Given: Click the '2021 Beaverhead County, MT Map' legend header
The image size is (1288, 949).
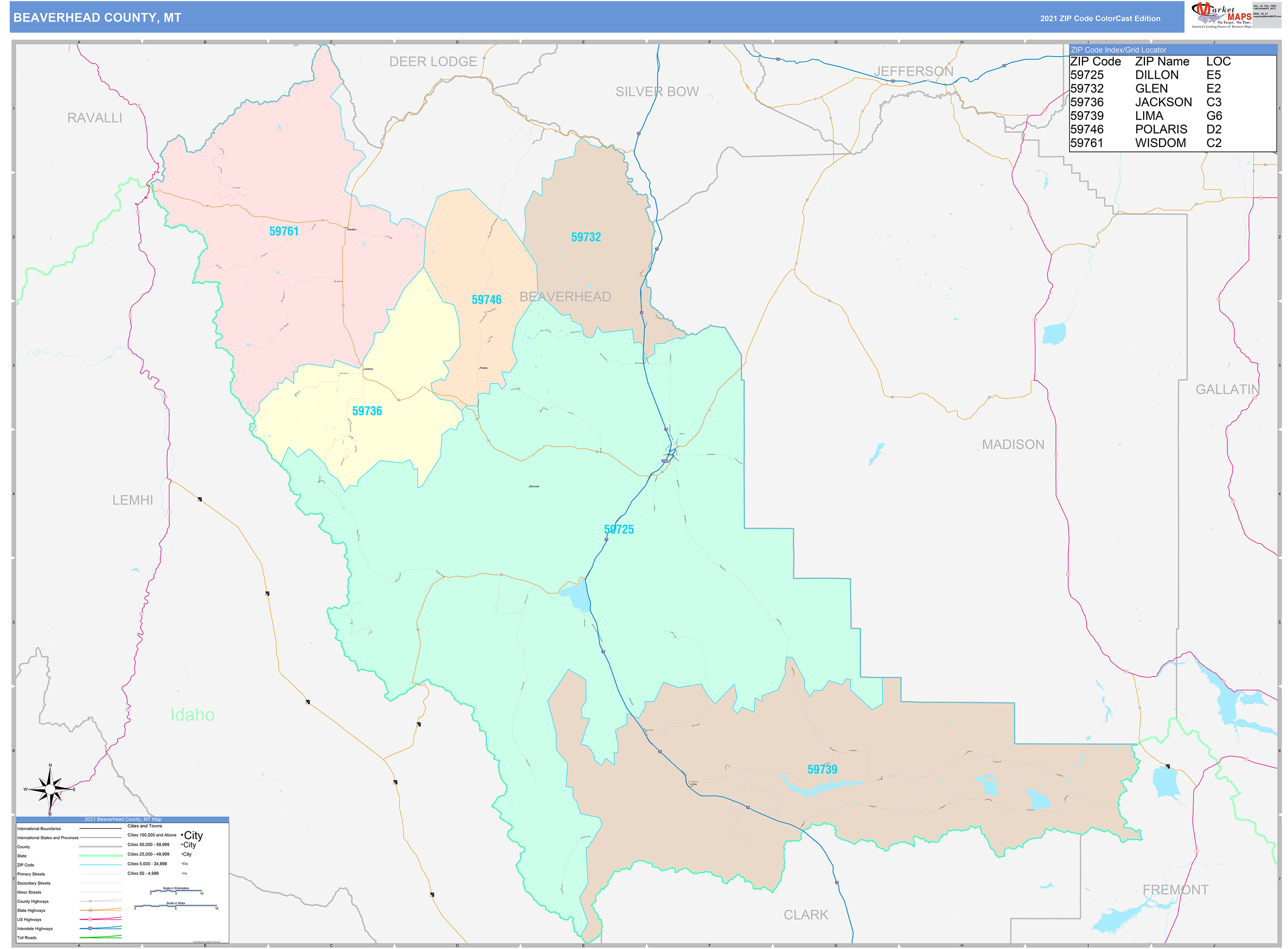Looking at the screenshot, I should (123, 819).
